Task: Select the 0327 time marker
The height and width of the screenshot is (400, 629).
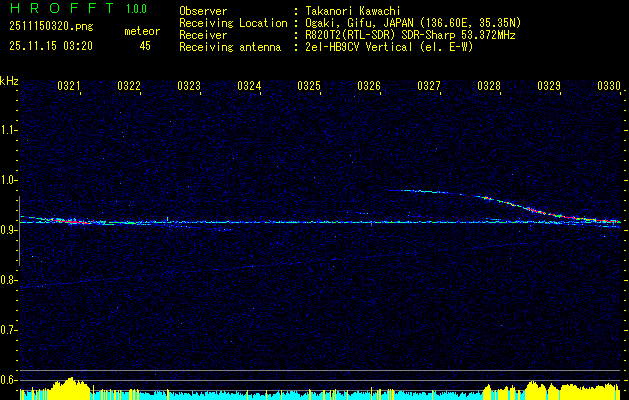Action: click(x=429, y=87)
